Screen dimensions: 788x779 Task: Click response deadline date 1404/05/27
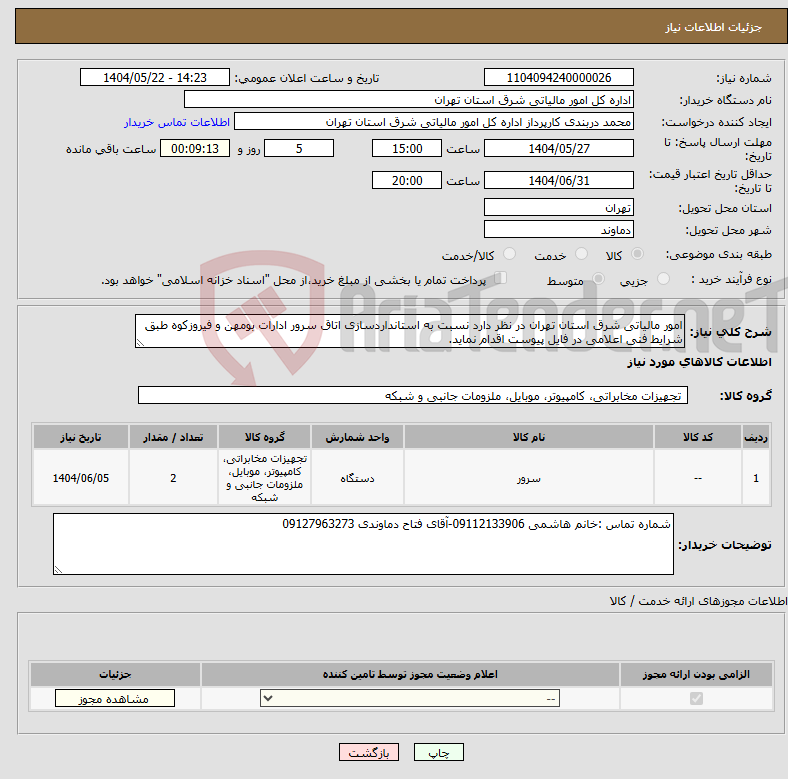[558, 148]
